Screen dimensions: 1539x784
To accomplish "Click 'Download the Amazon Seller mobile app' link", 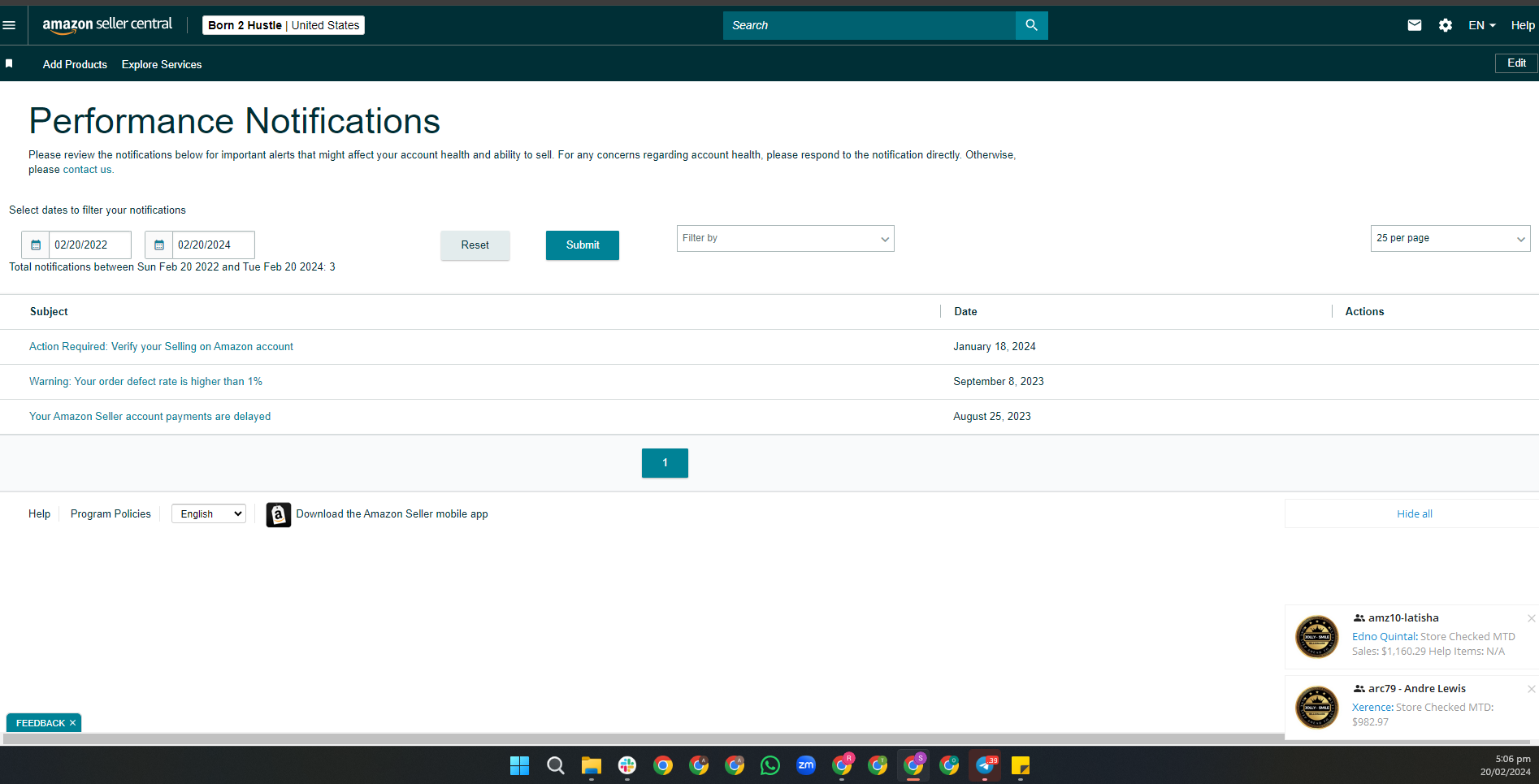I will (x=392, y=514).
